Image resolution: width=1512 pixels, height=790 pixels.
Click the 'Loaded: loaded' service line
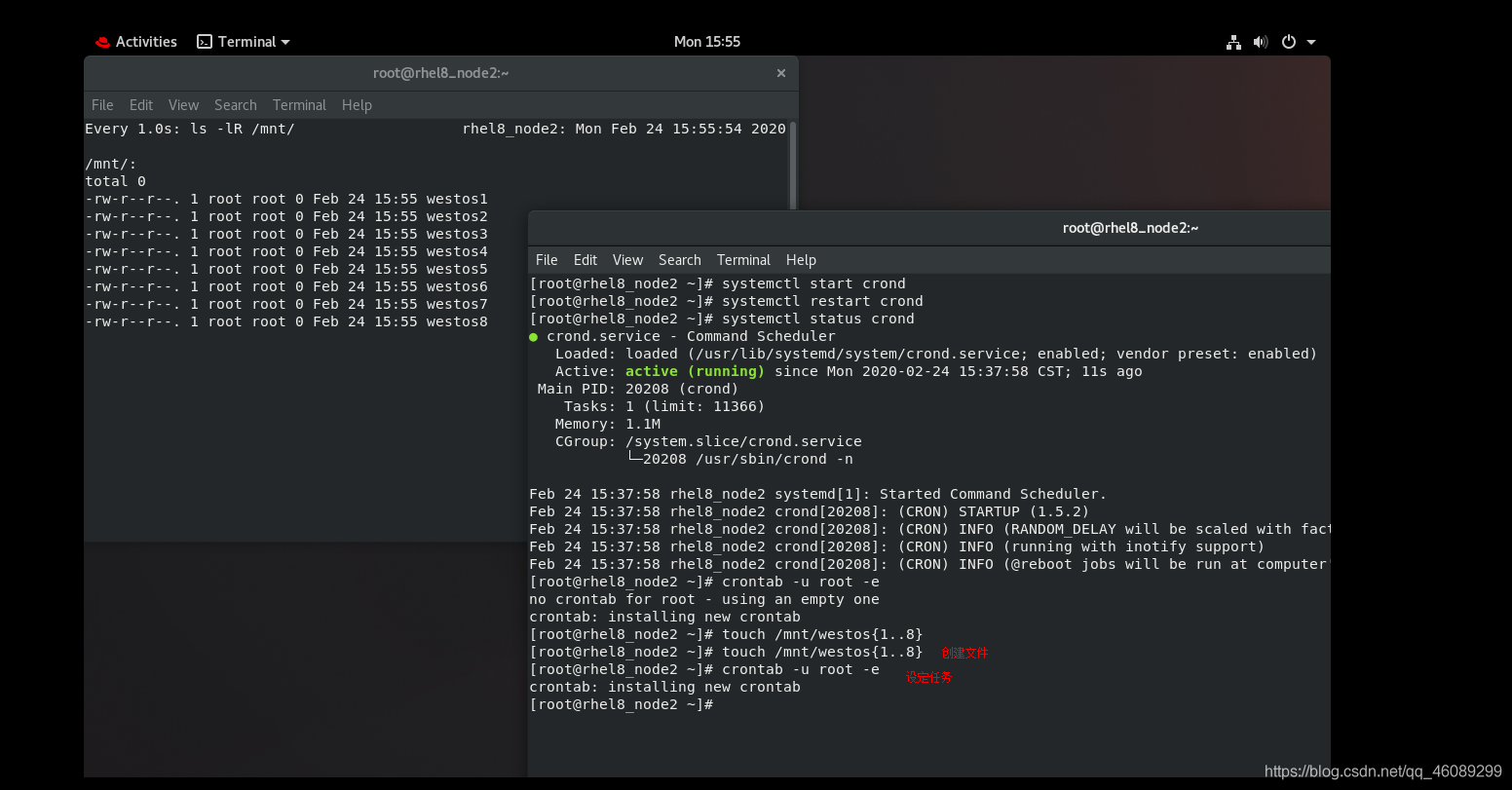click(935, 354)
